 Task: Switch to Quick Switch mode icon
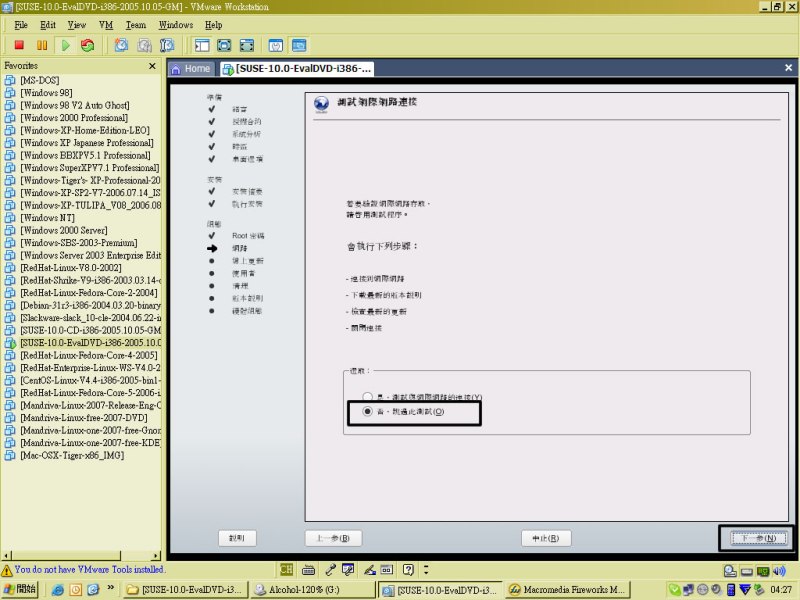[x=224, y=45]
